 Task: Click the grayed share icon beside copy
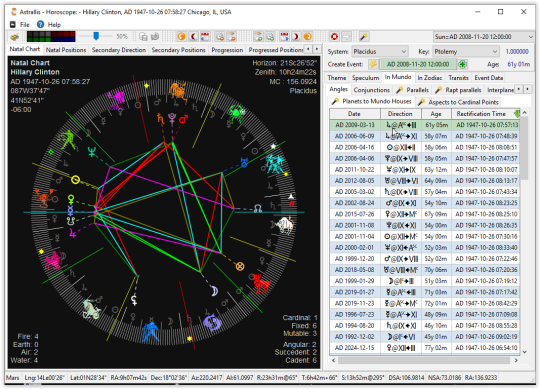tap(155, 36)
